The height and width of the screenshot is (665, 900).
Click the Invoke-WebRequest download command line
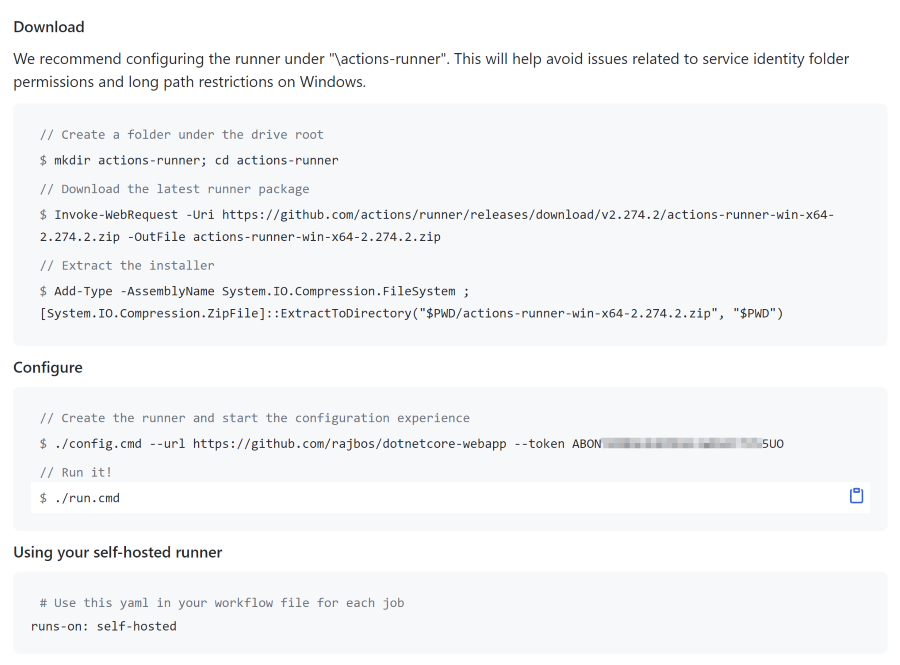point(437,215)
